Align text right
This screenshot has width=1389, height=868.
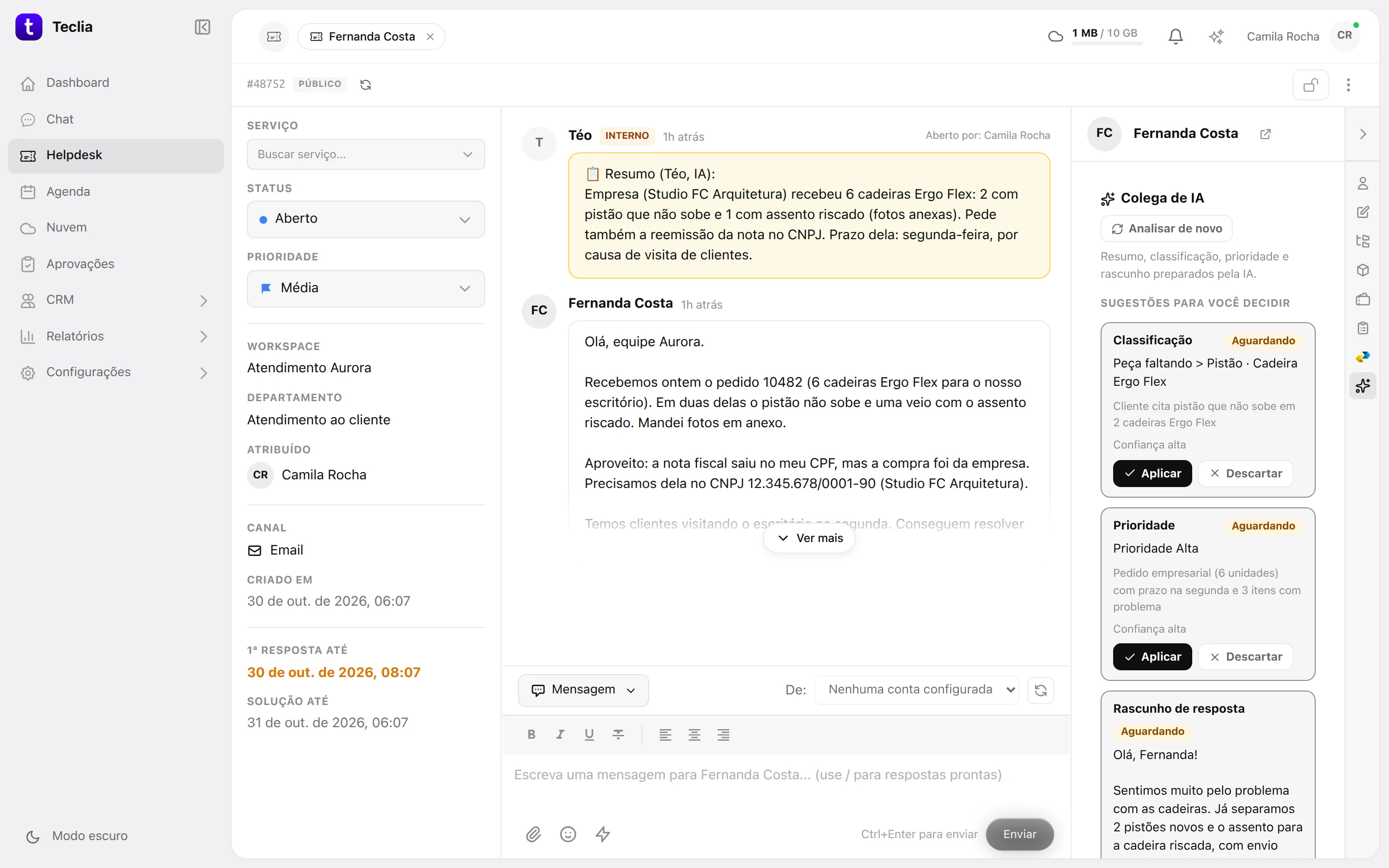(723, 735)
